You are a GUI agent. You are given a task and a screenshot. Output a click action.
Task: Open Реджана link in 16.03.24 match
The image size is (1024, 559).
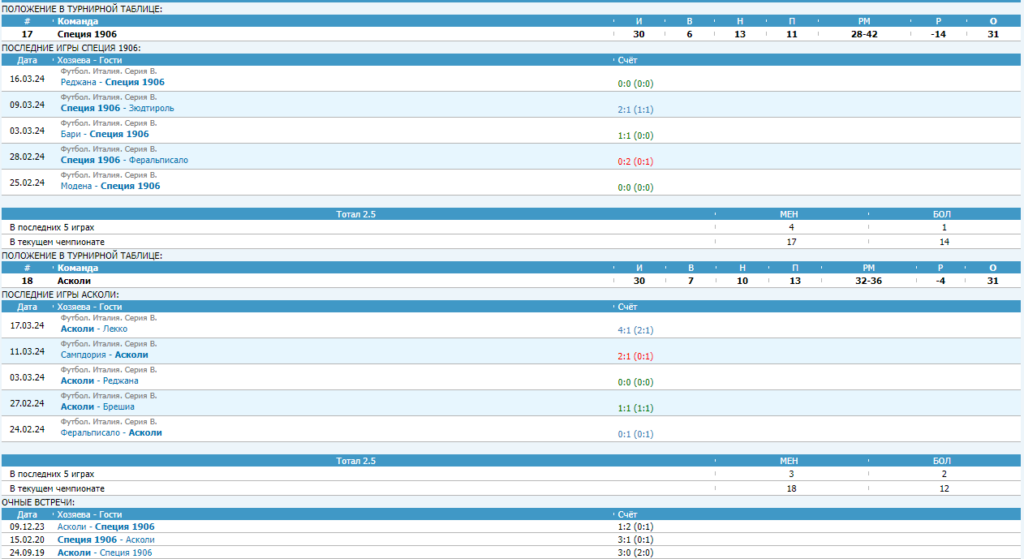78,82
